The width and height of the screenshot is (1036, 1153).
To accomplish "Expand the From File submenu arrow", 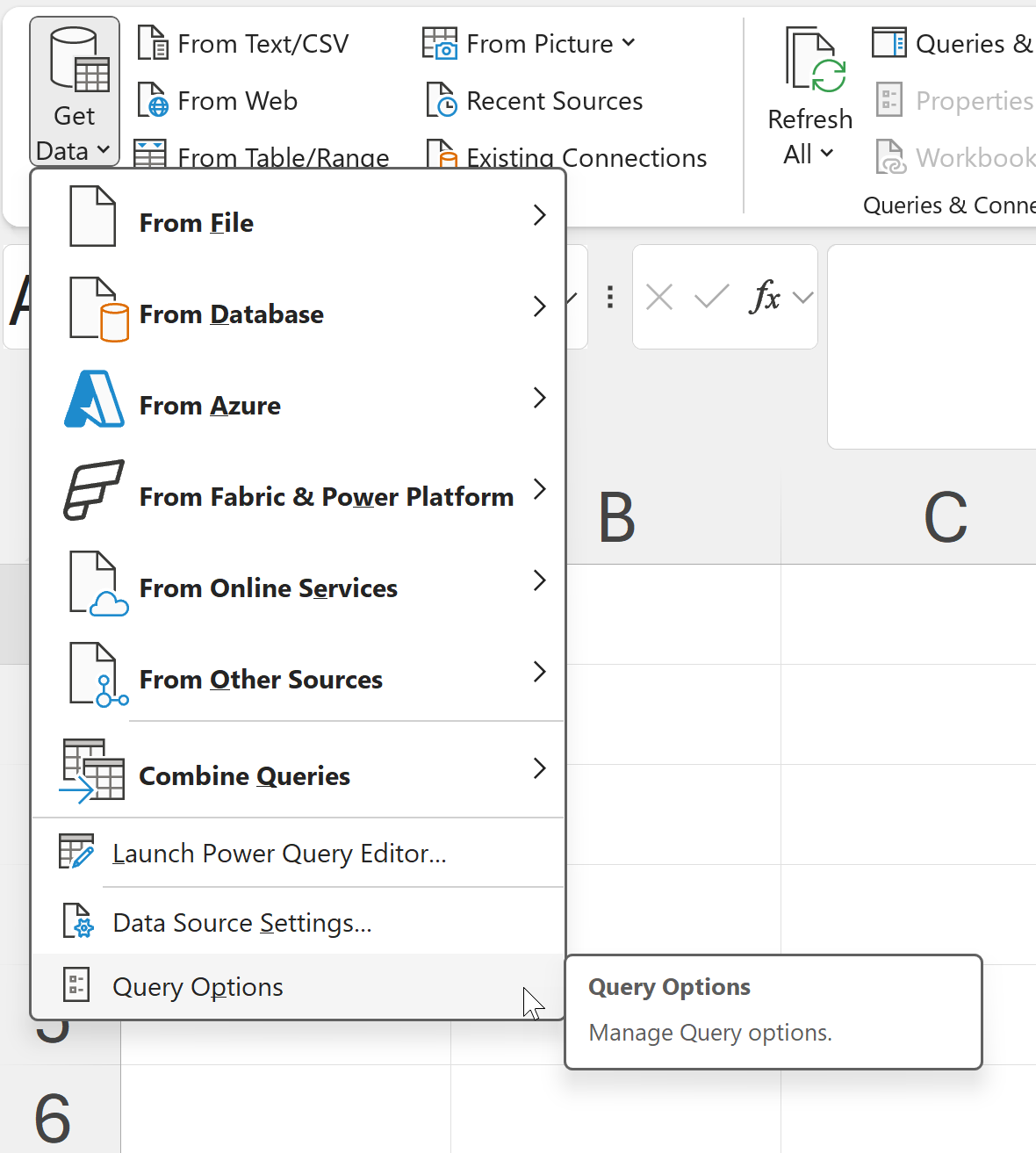I will [x=540, y=215].
